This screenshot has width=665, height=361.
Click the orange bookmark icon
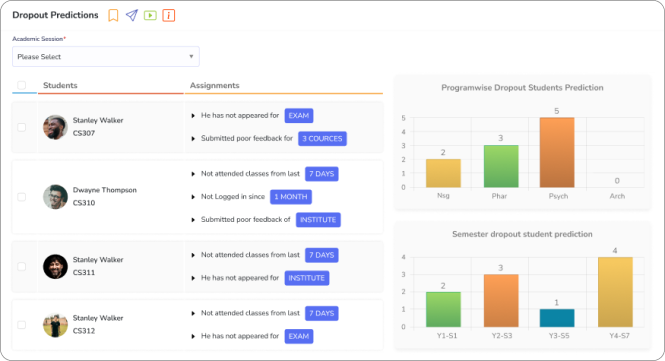(113, 15)
